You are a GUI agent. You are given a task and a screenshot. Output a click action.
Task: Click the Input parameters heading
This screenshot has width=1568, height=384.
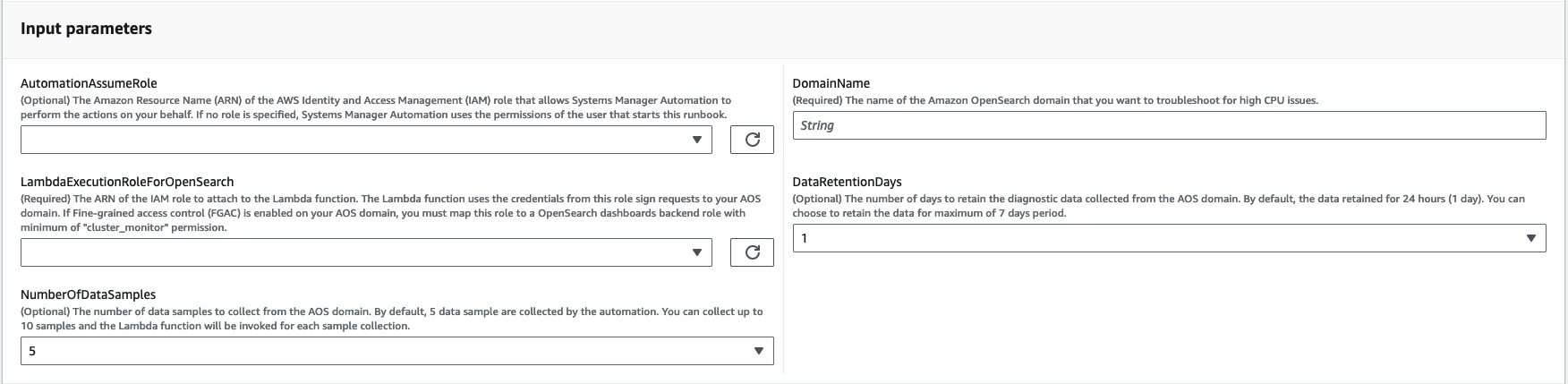pyautogui.click(x=86, y=29)
